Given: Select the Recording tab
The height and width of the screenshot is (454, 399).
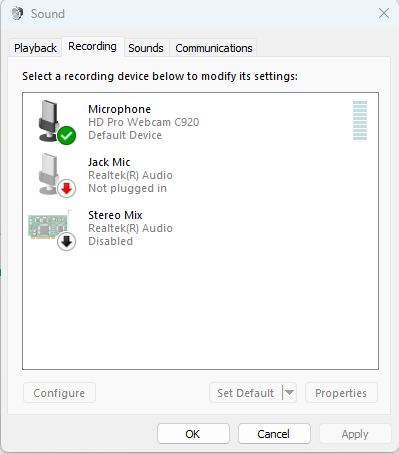Looking at the screenshot, I should [92, 46].
